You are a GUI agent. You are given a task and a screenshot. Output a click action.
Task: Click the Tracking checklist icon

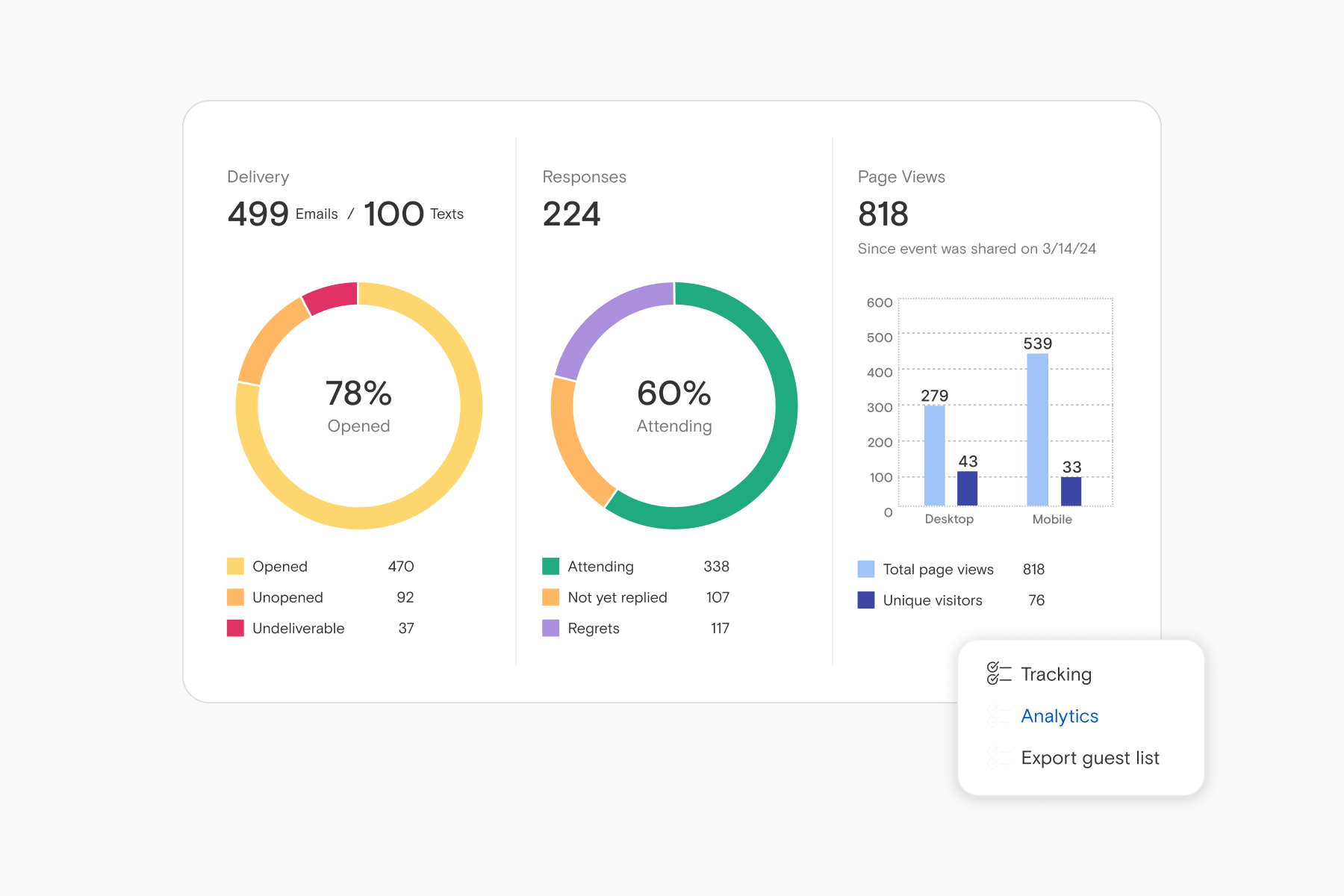pyautogui.click(x=999, y=673)
